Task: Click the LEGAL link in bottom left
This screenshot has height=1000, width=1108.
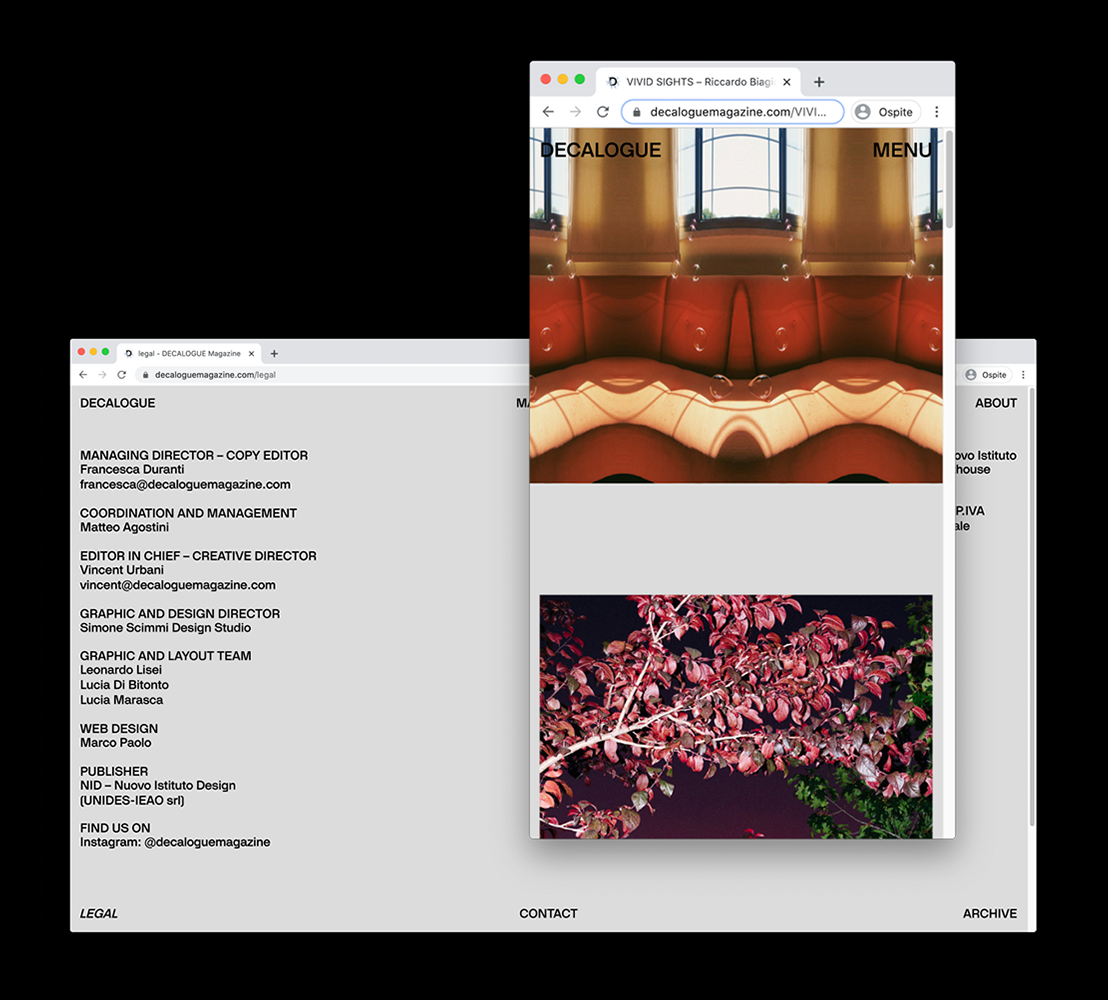Action: coord(99,913)
